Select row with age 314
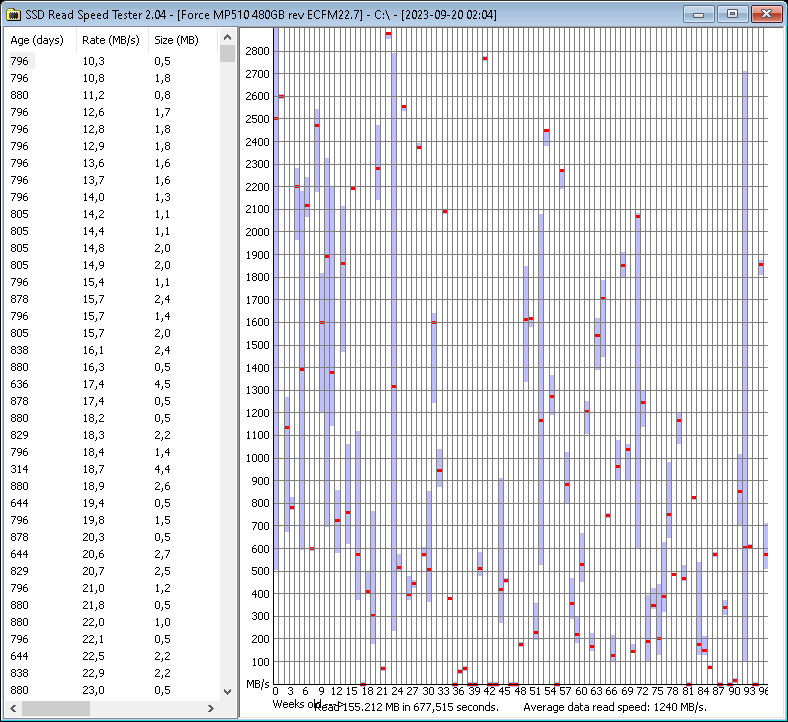Image resolution: width=788 pixels, height=722 pixels. 113,469
